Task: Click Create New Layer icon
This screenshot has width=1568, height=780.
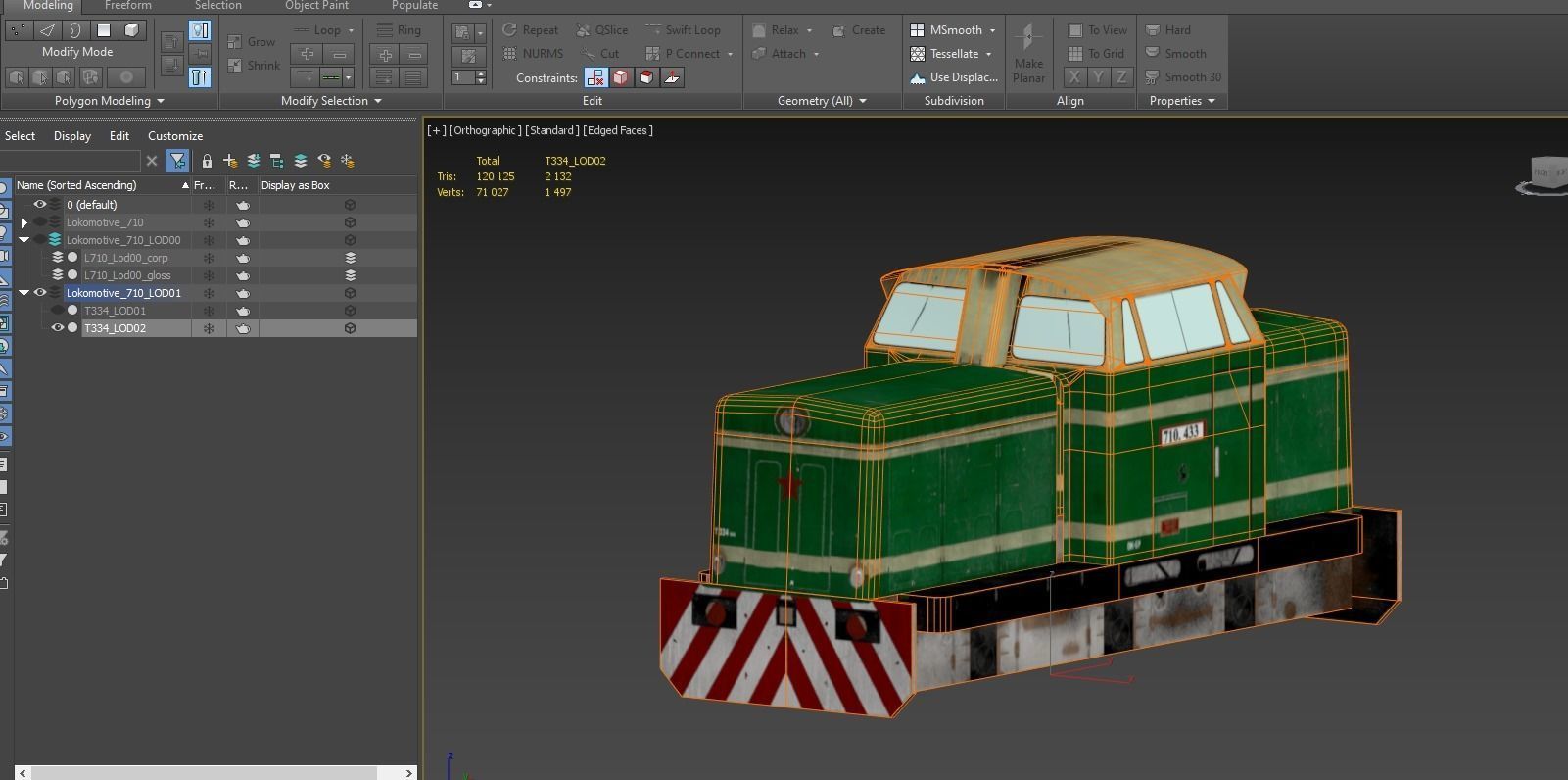Action: (230, 161)
